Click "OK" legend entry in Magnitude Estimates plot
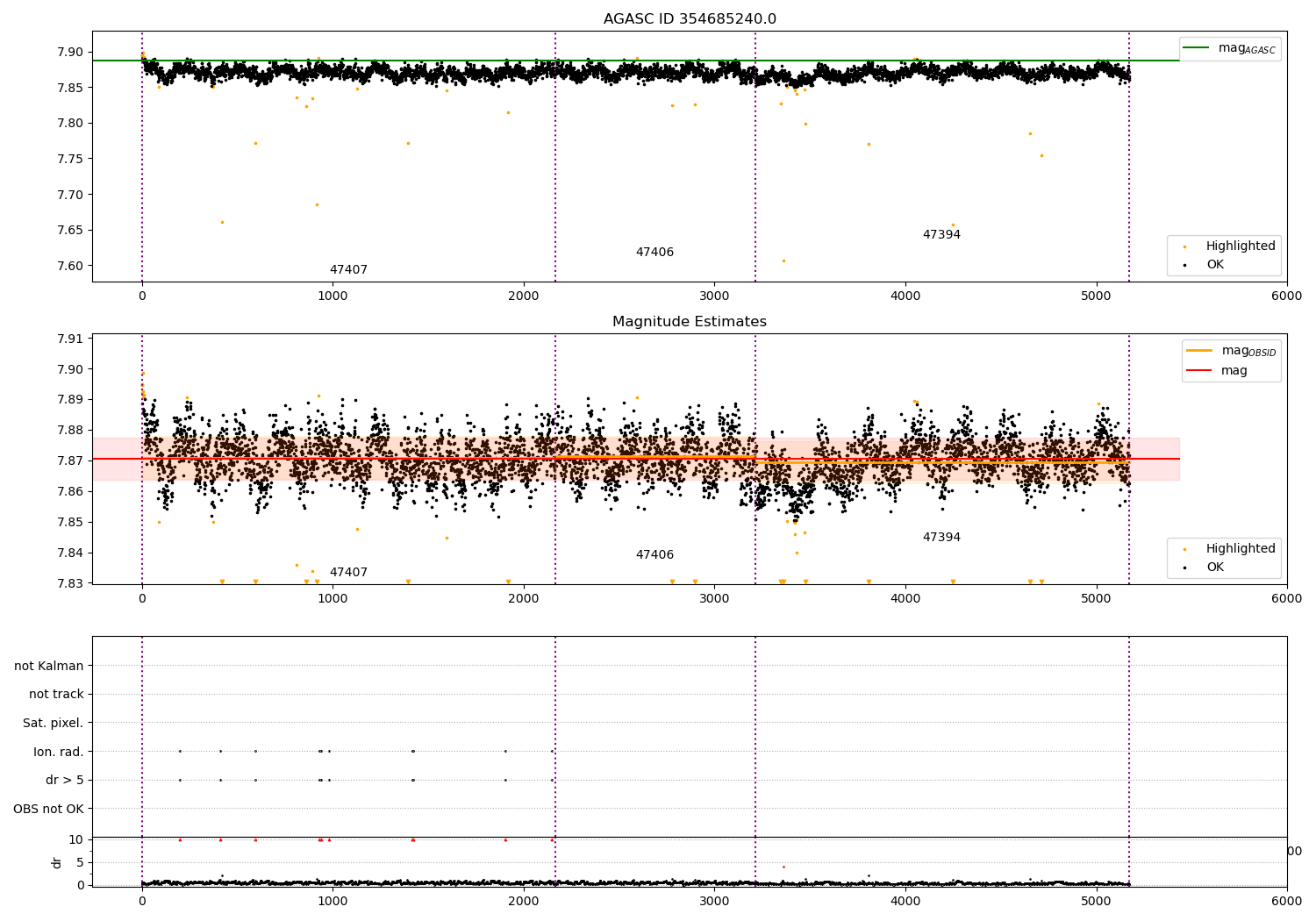The width and height of the screenshot is (1316, 921). [x=1215, y=568]
